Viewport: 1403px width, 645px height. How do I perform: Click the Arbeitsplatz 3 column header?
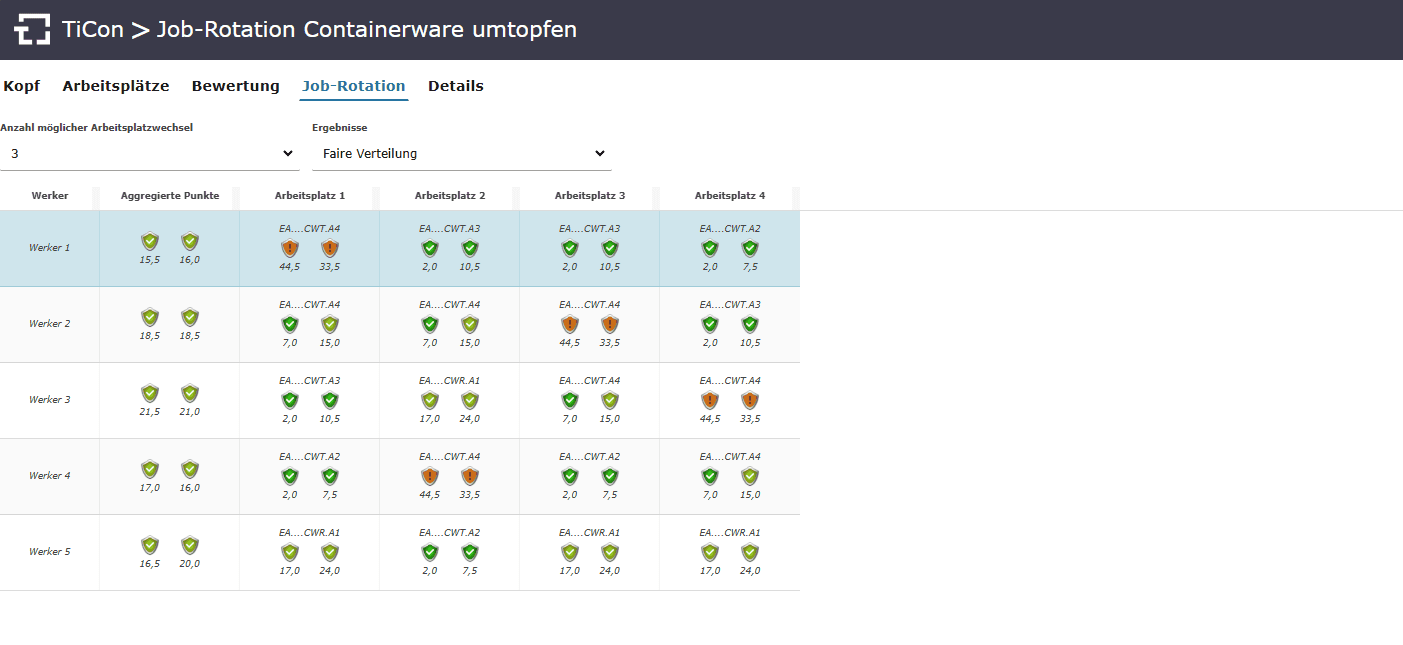[590, 196]
